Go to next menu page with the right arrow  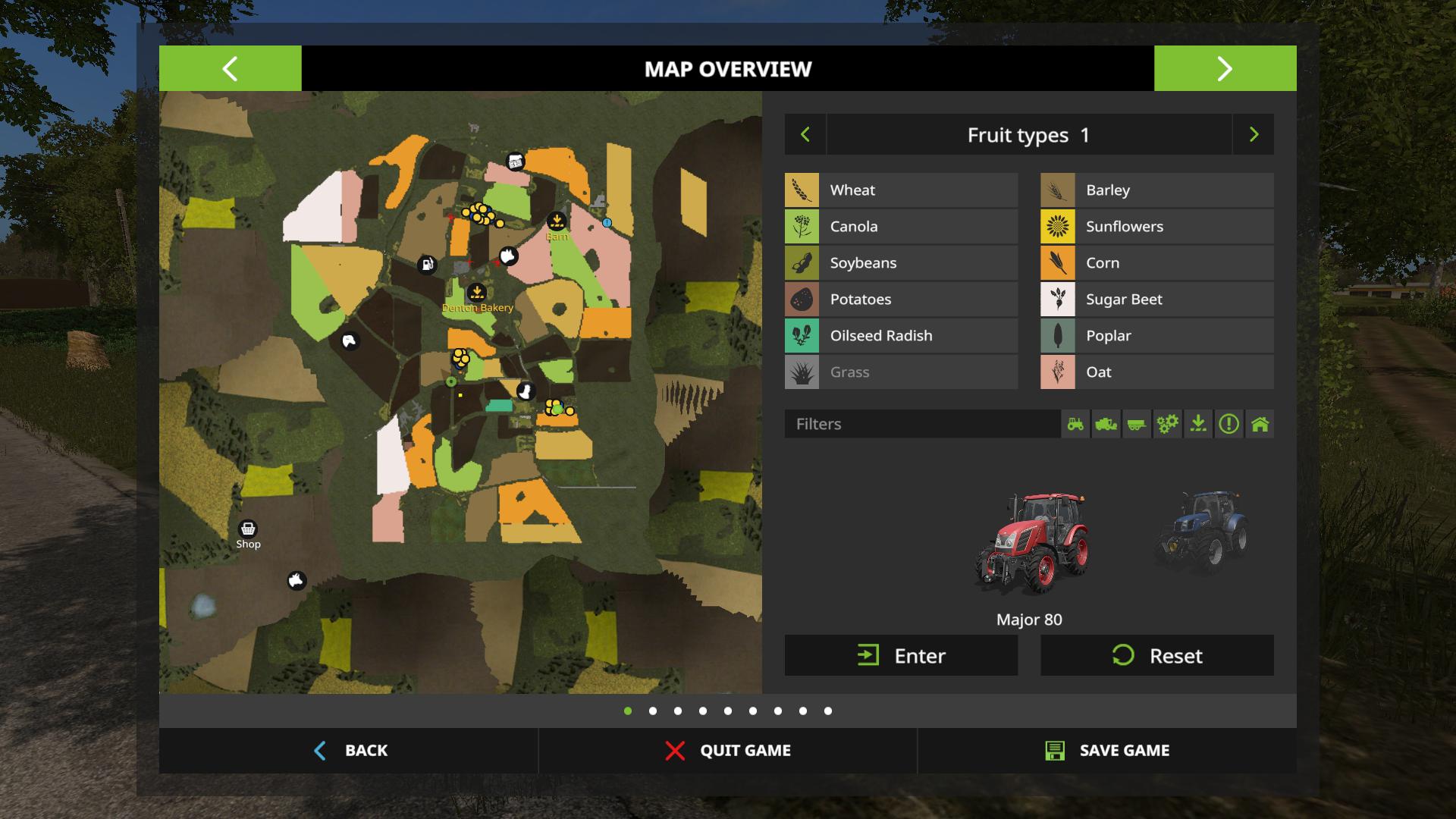pyautogui.click(x=1225, y=69)
